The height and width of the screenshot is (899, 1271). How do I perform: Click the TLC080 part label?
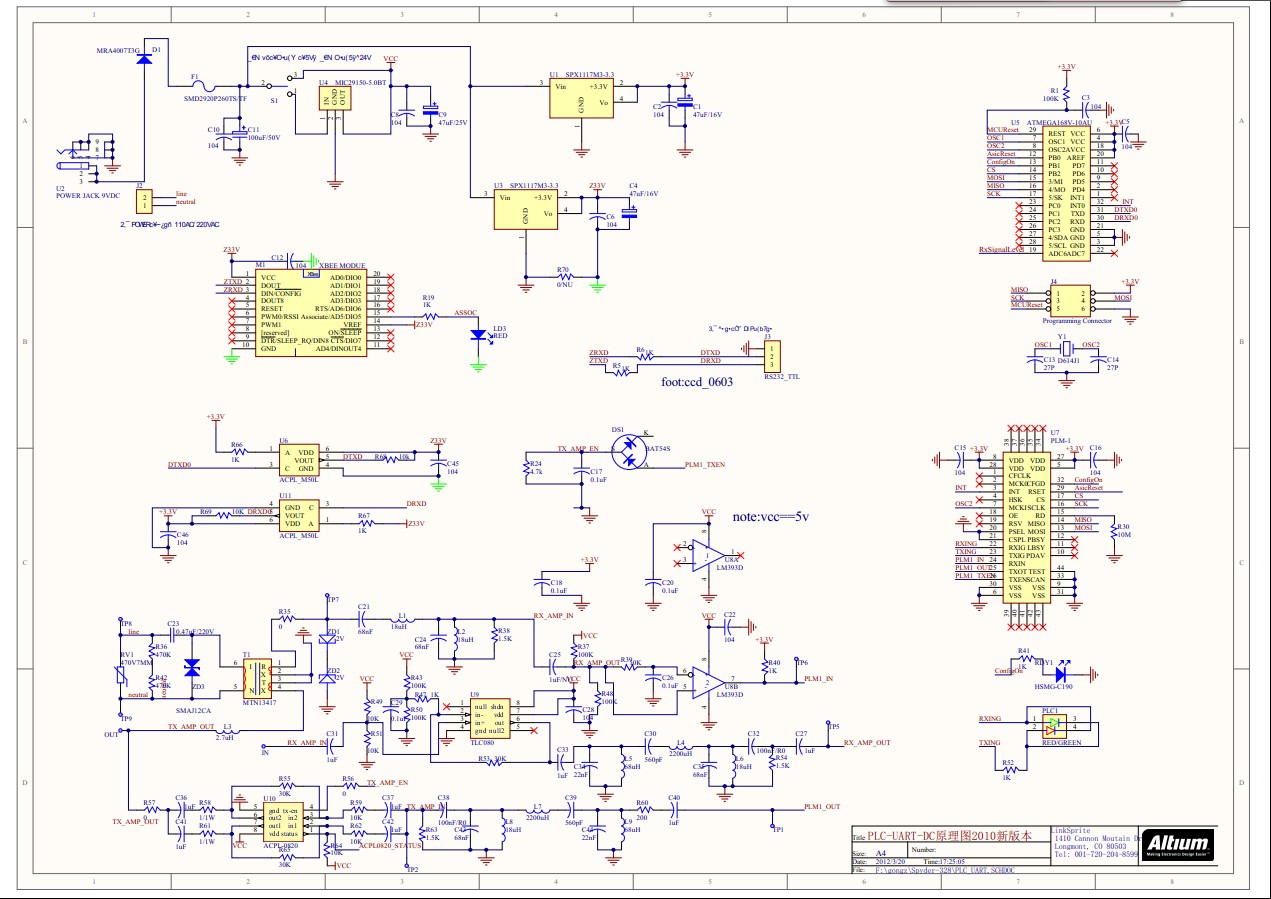point(482,743)
